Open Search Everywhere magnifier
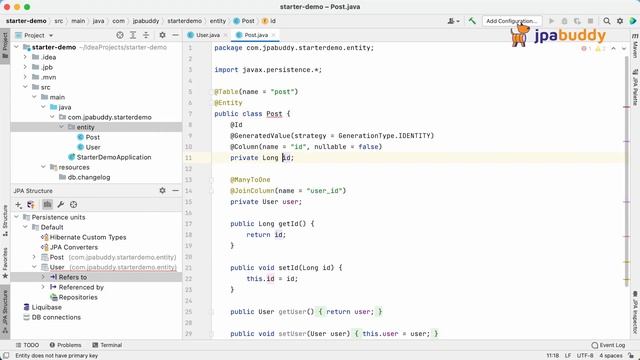This screenshot has height=360, width=640. 607,21
